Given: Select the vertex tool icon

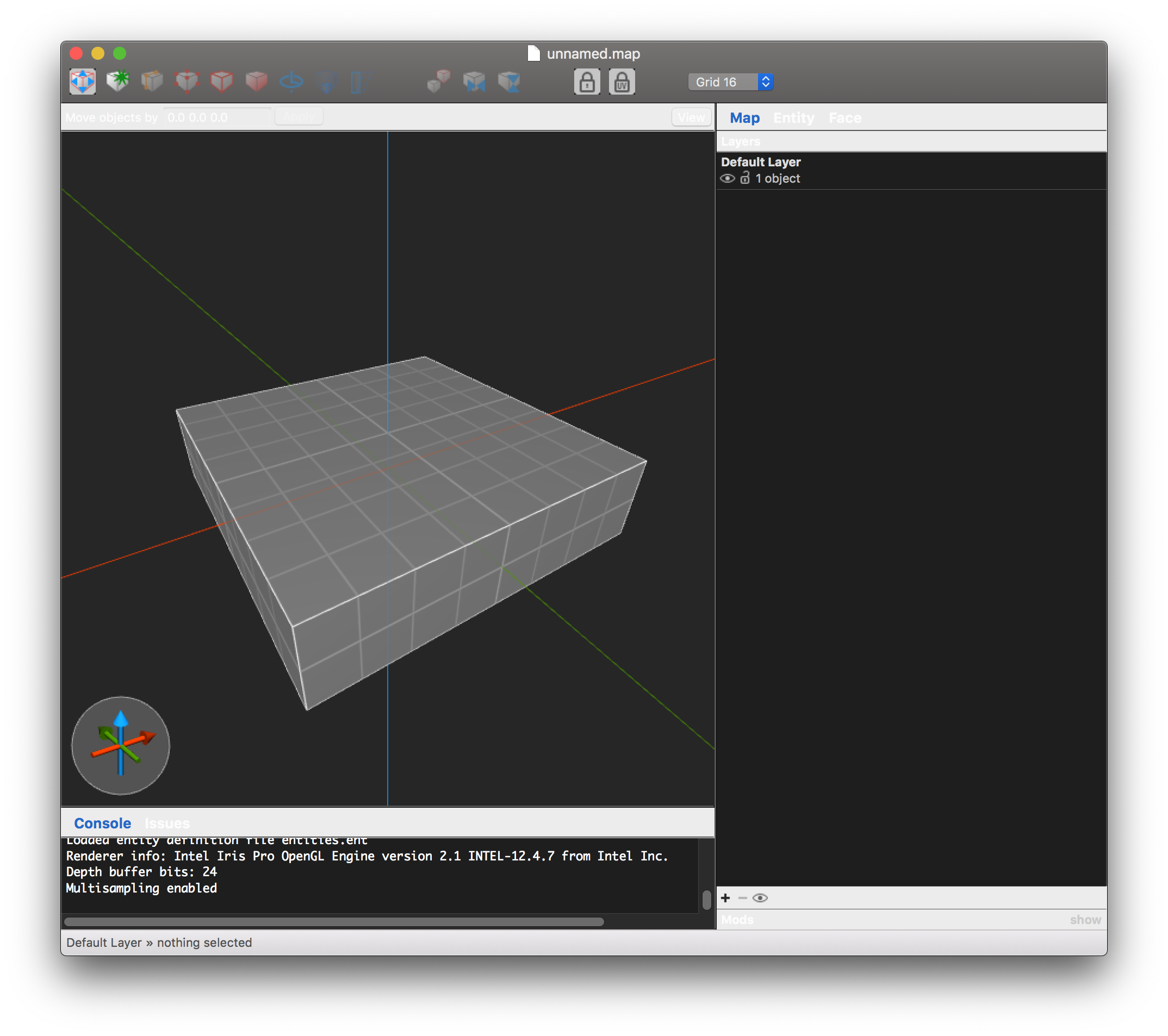Looking at the screenshot, I should pyautogui.click(x=187, y=82).
